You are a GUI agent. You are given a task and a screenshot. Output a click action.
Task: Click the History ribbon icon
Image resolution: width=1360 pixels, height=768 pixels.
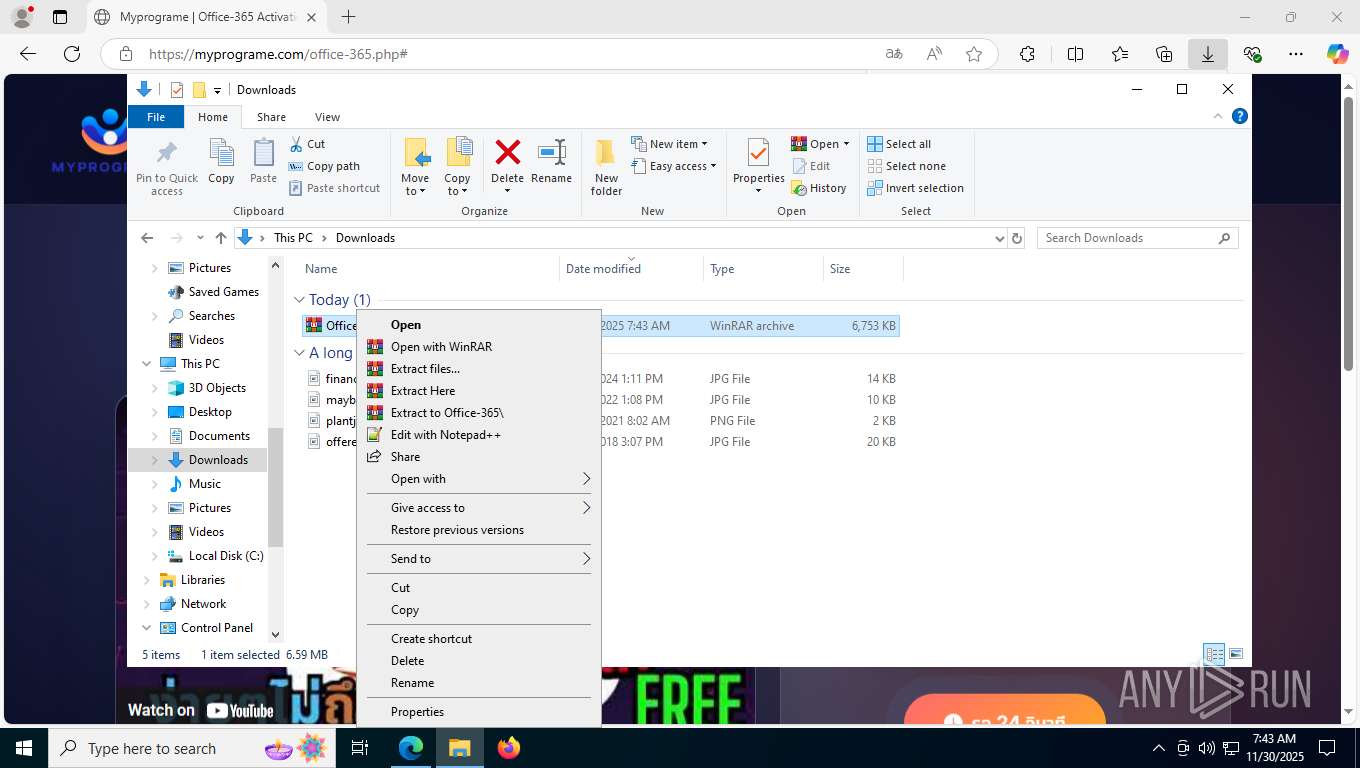click(x=799, y=188)
